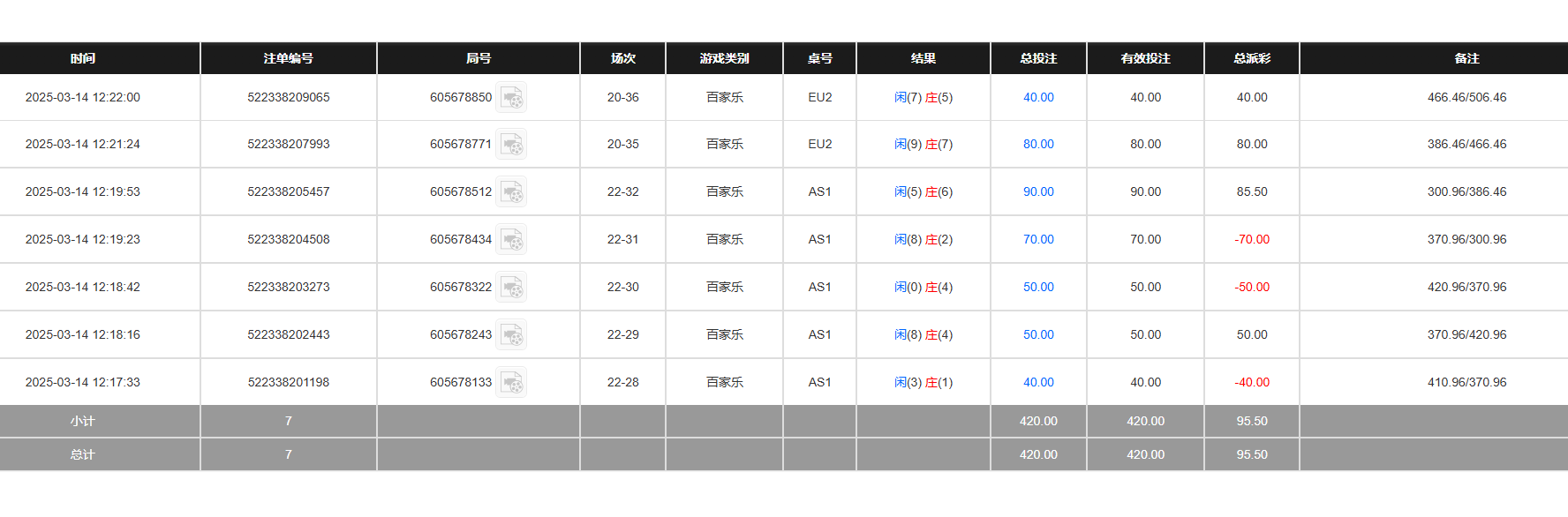The width and height of the screenshot is (1568, 517).
Task: Open bet amount 40.00 for ticket 522338209065
Action: coord(1038,97)
